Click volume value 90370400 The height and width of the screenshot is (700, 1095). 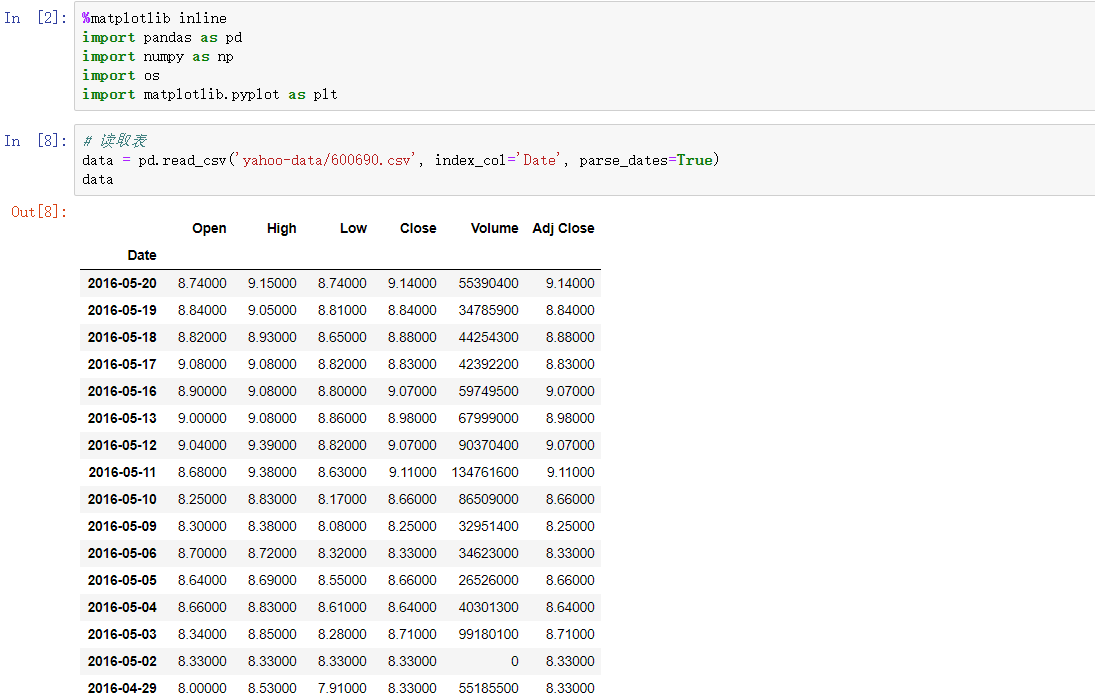[489, 445]
